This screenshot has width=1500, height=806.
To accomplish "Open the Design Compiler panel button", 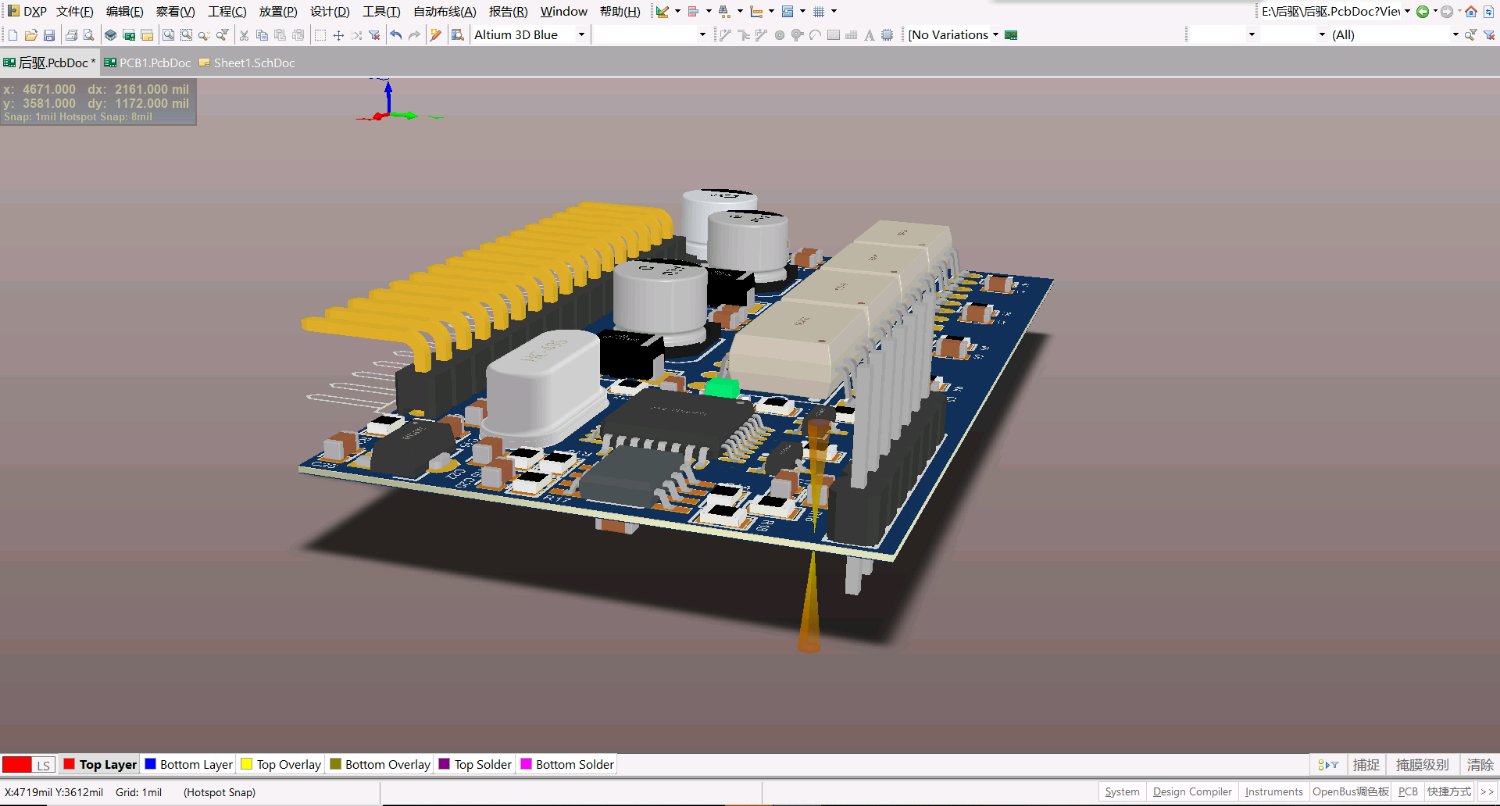I will point(1192,792).
